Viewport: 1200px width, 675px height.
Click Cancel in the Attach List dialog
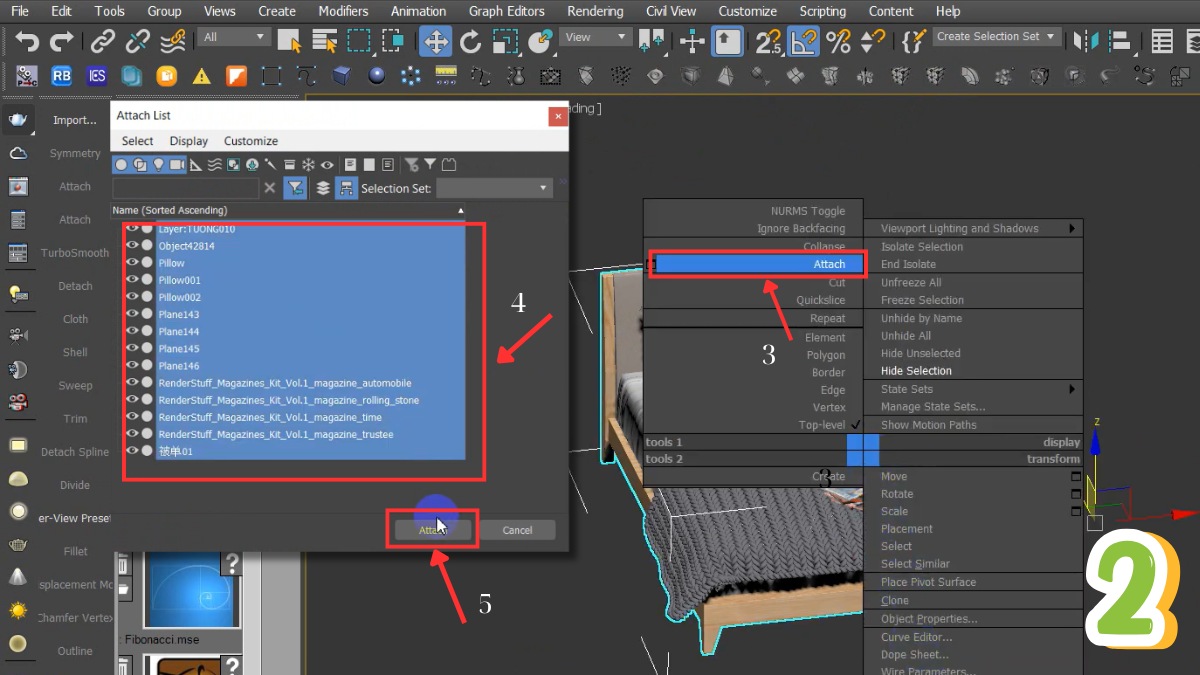pos(518,529)
